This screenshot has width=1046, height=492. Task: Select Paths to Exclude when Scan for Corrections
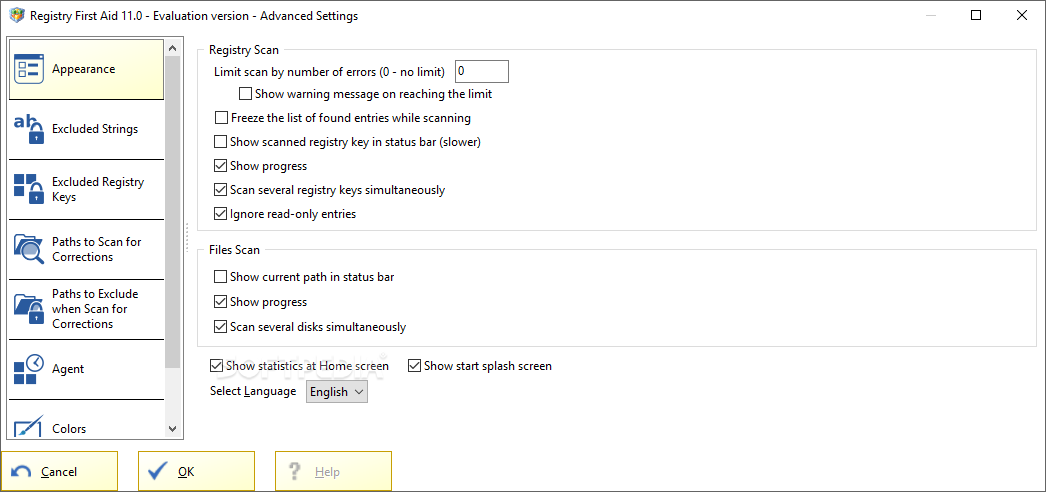click(x=86, y=309)
